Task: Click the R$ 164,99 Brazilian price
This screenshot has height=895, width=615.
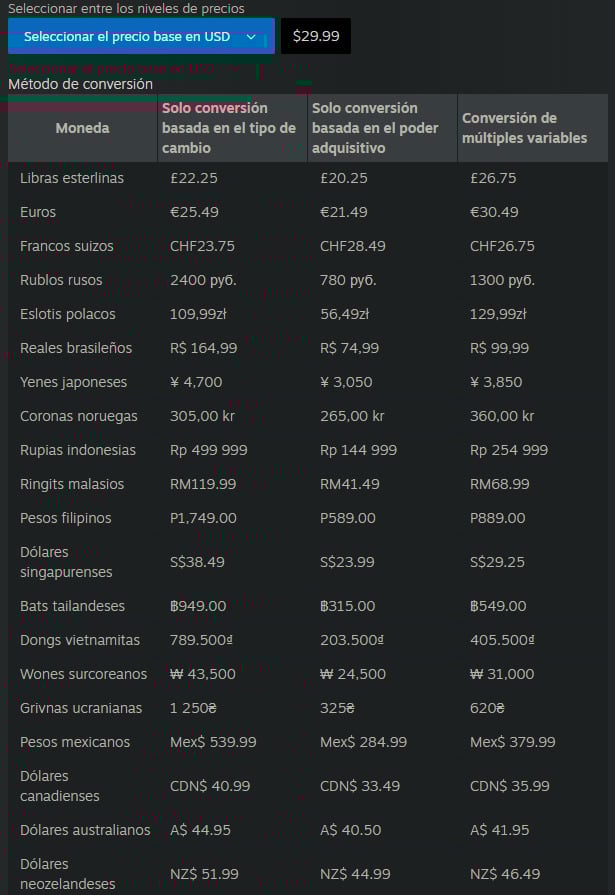Action: 204,348
